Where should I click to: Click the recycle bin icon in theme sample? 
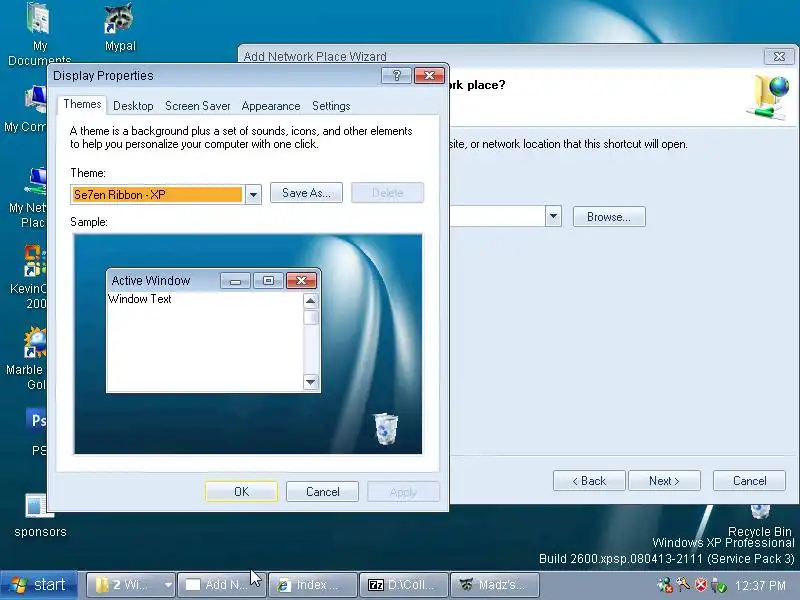386,429
